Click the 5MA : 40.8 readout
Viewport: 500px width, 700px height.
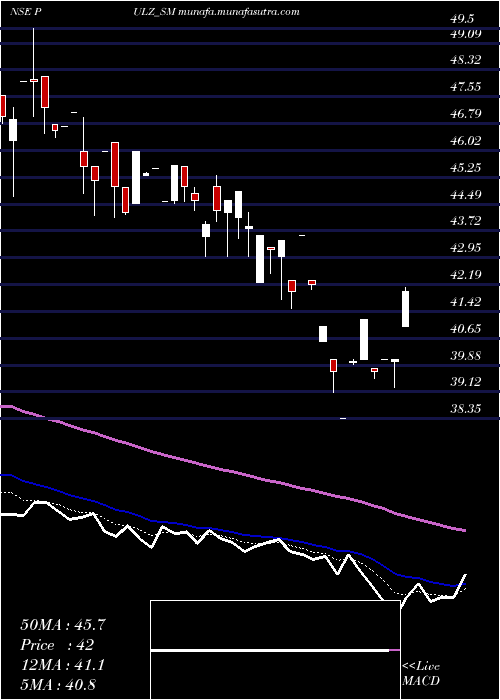coord(58,684)
